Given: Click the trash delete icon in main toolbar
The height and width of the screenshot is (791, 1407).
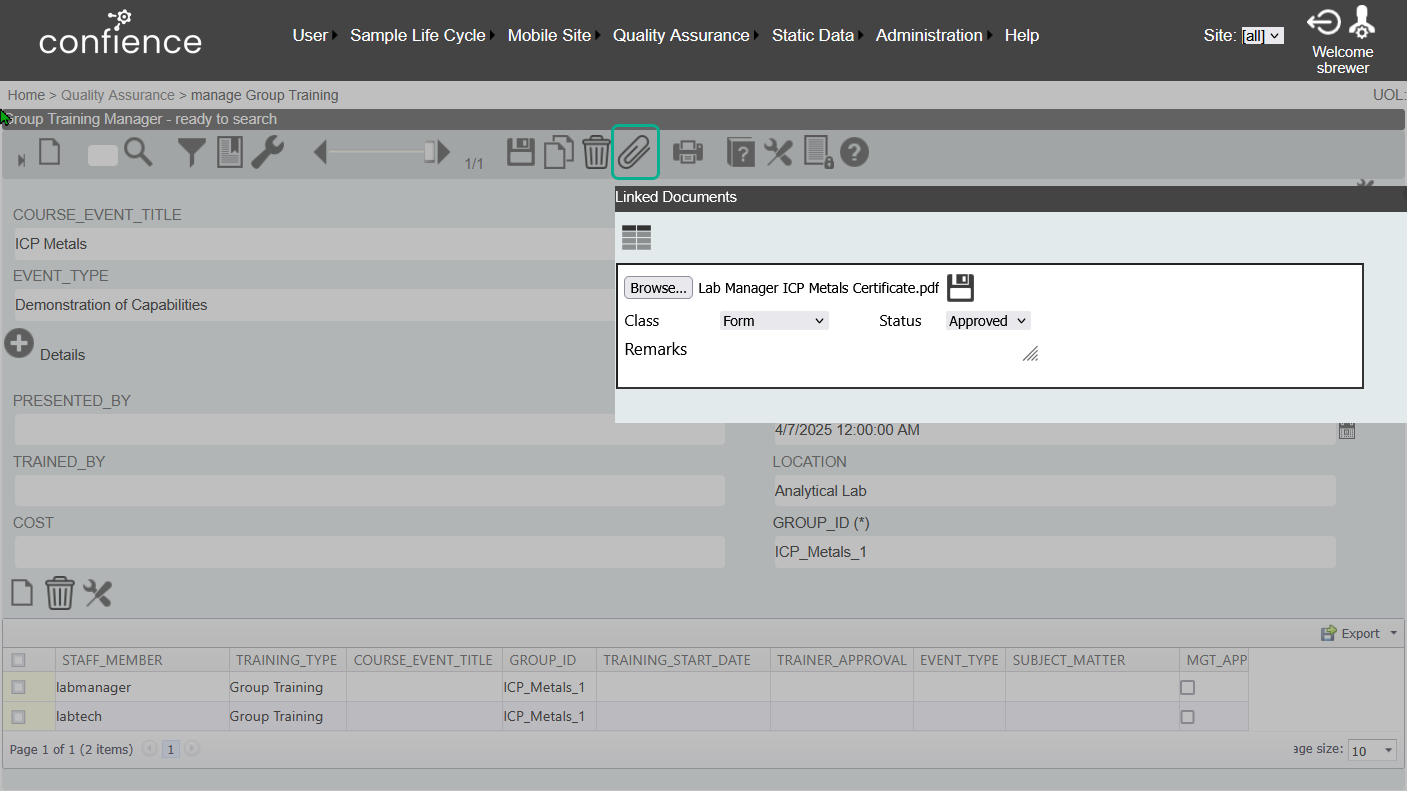Looking at the screenshot, I should click(596, 152).
